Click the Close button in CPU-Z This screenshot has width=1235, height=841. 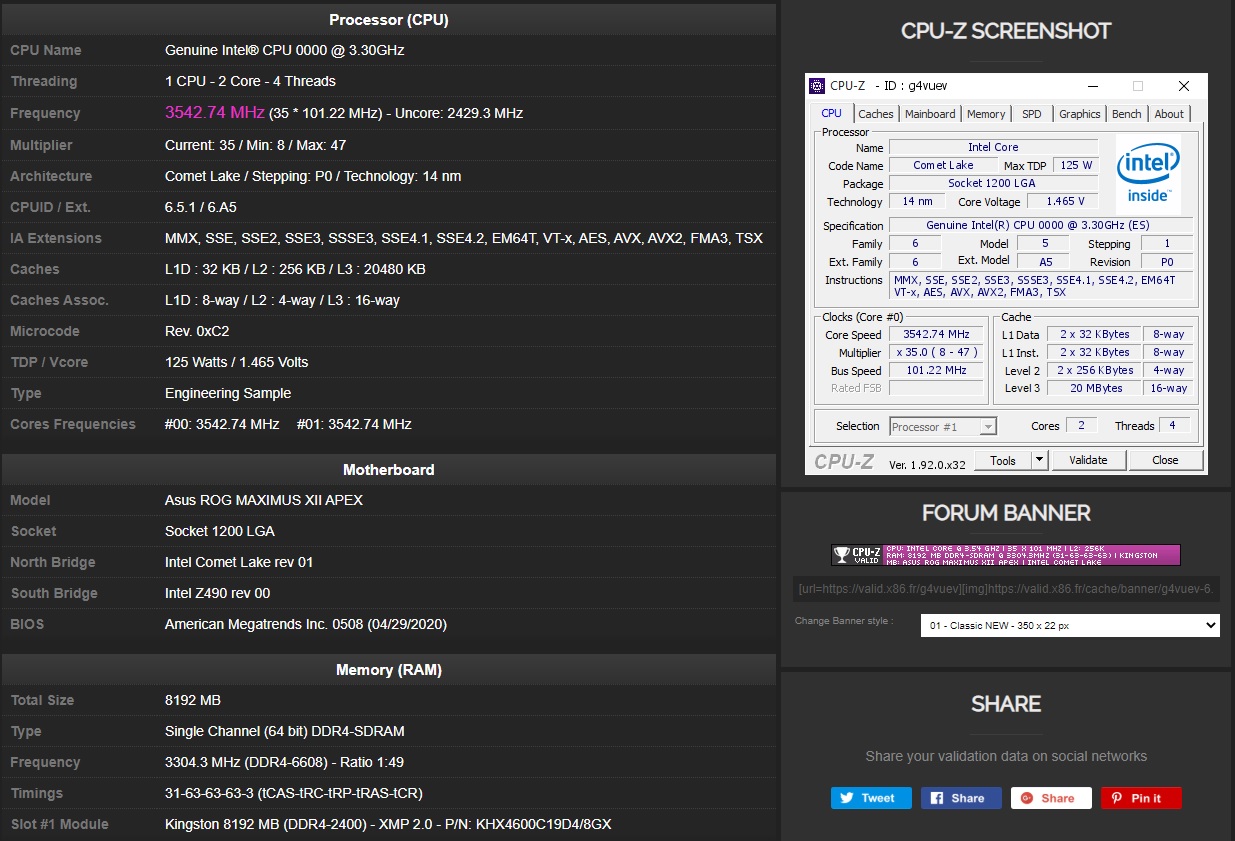click(1165, 460)
